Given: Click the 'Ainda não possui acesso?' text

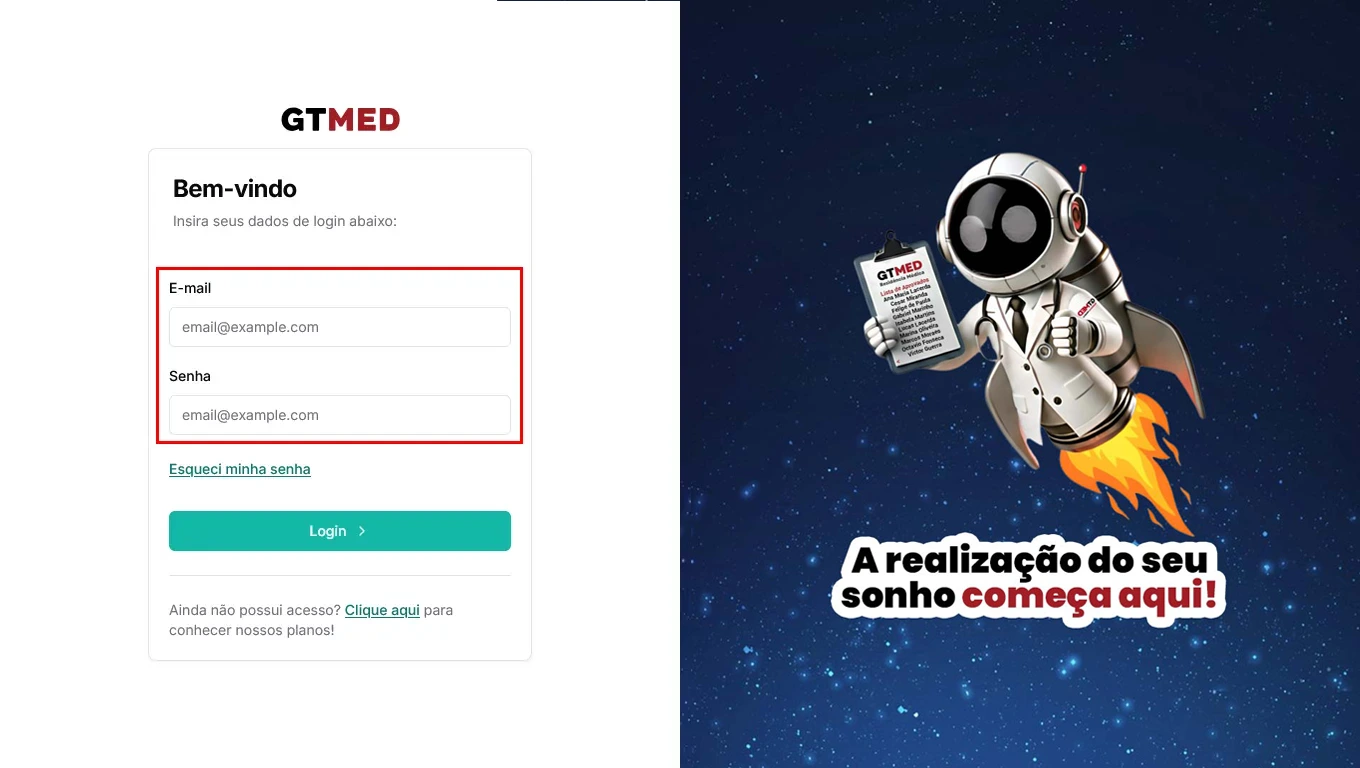Looking at the screenshot, I should [255, 610].
